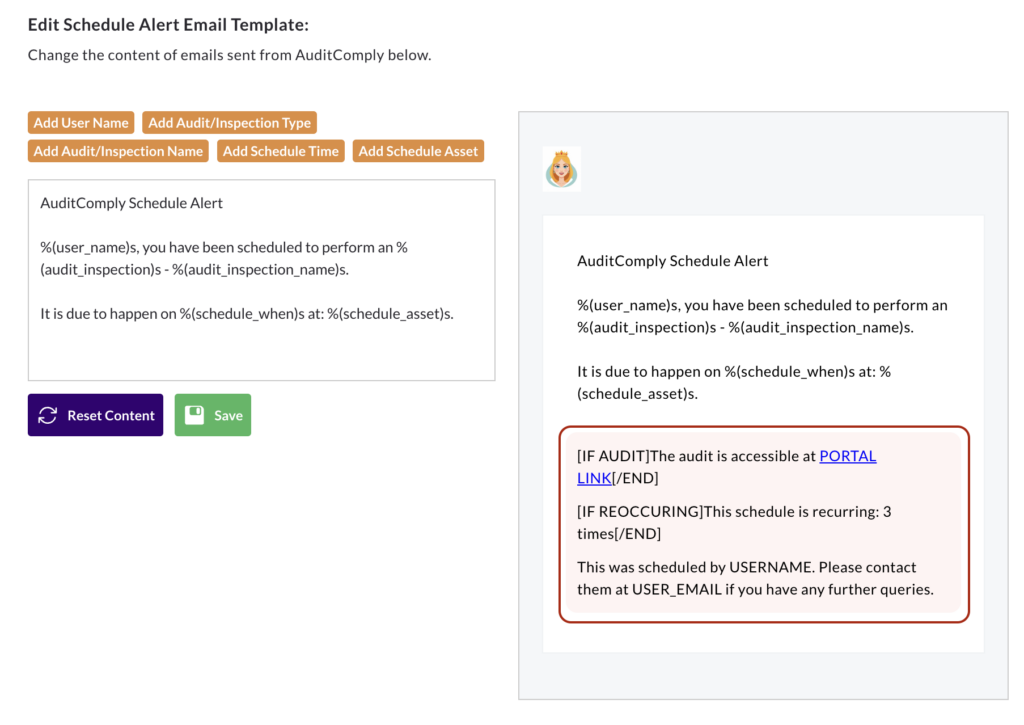
Task: Save the email template
Action: coord(213,415)
